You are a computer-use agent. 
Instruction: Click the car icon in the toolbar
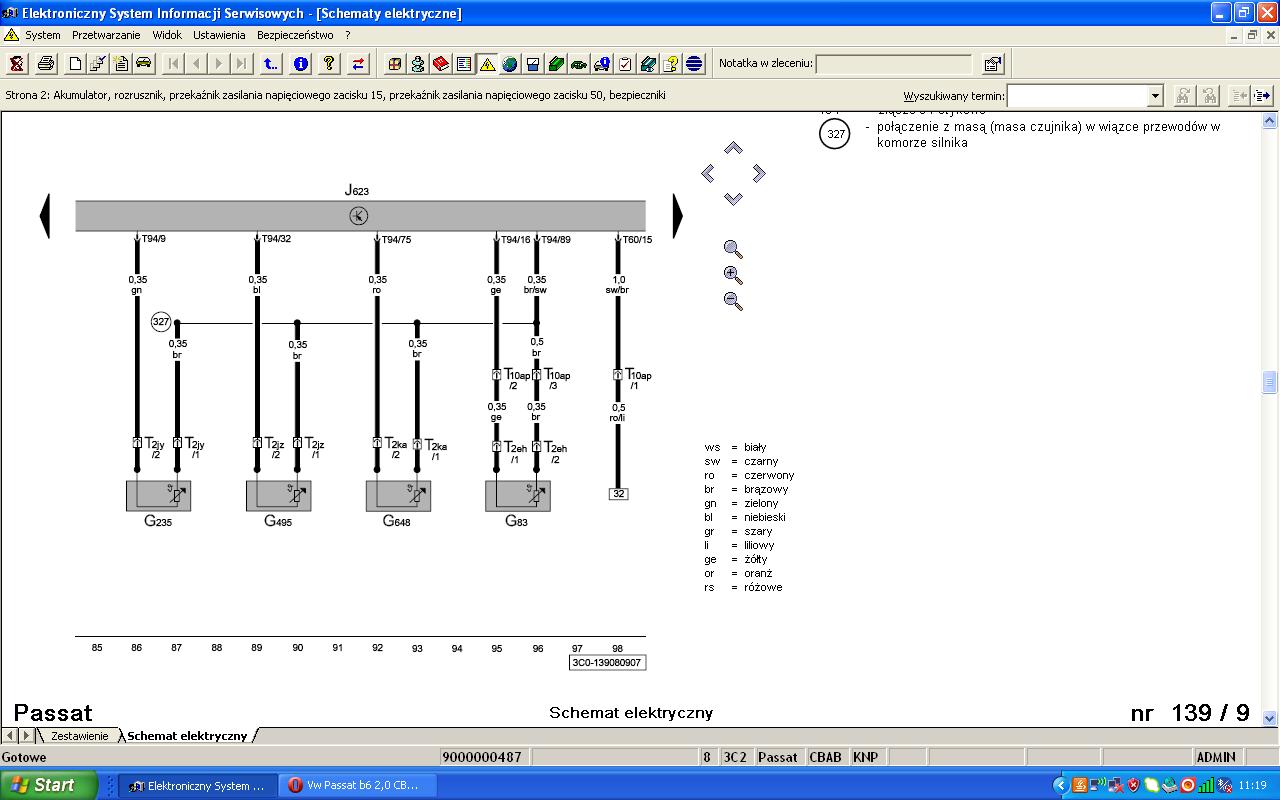coord(144,64)
